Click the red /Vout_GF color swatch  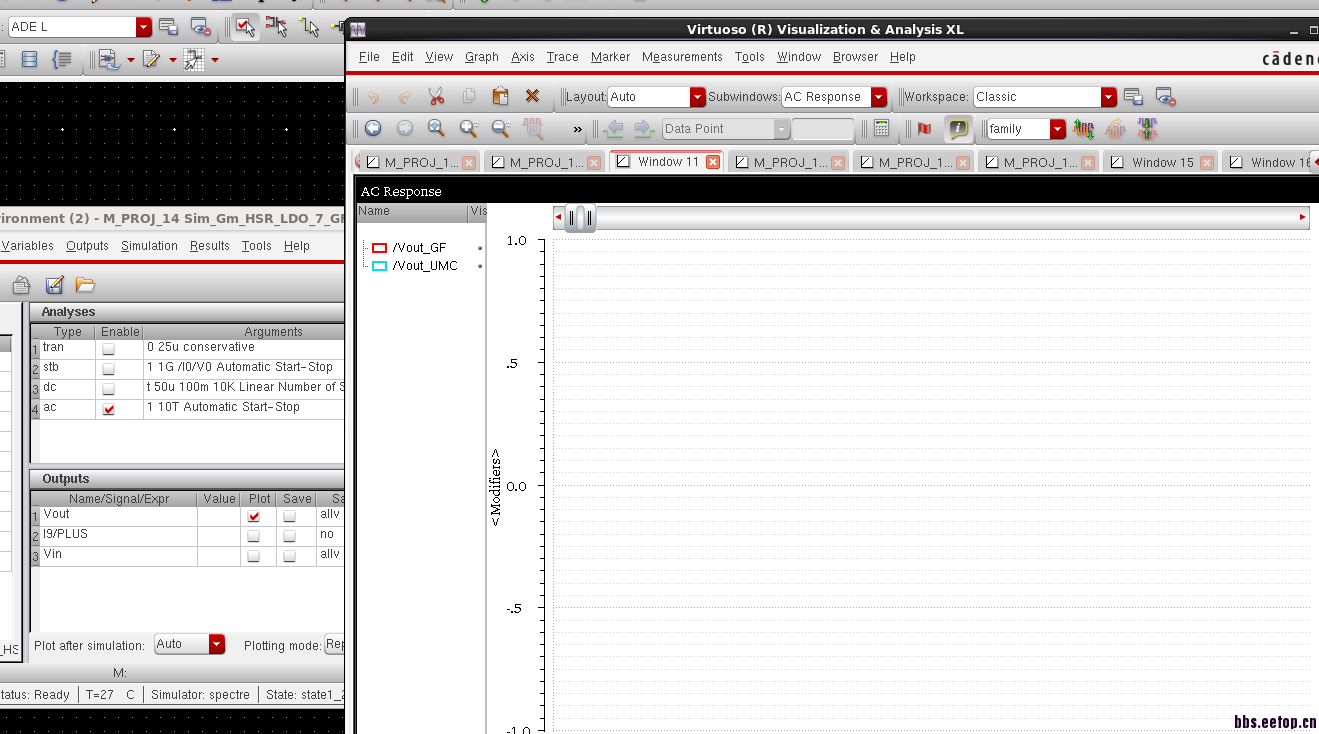379,248
